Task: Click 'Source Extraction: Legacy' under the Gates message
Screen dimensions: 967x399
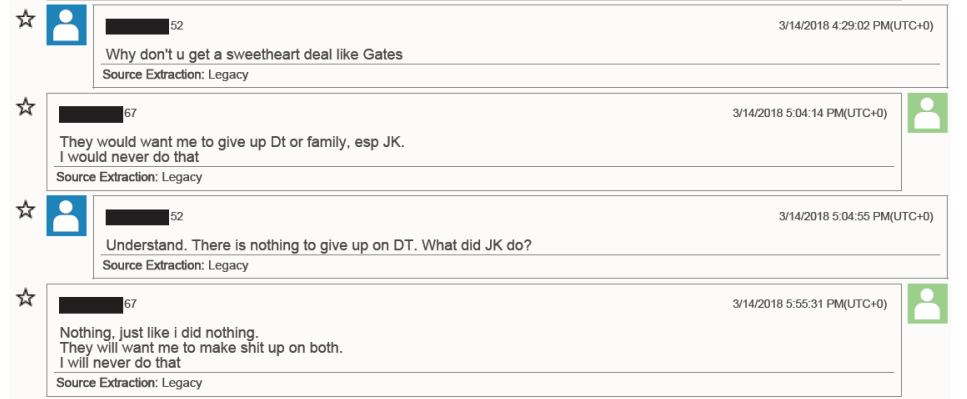Action: (x=175, y=75)
